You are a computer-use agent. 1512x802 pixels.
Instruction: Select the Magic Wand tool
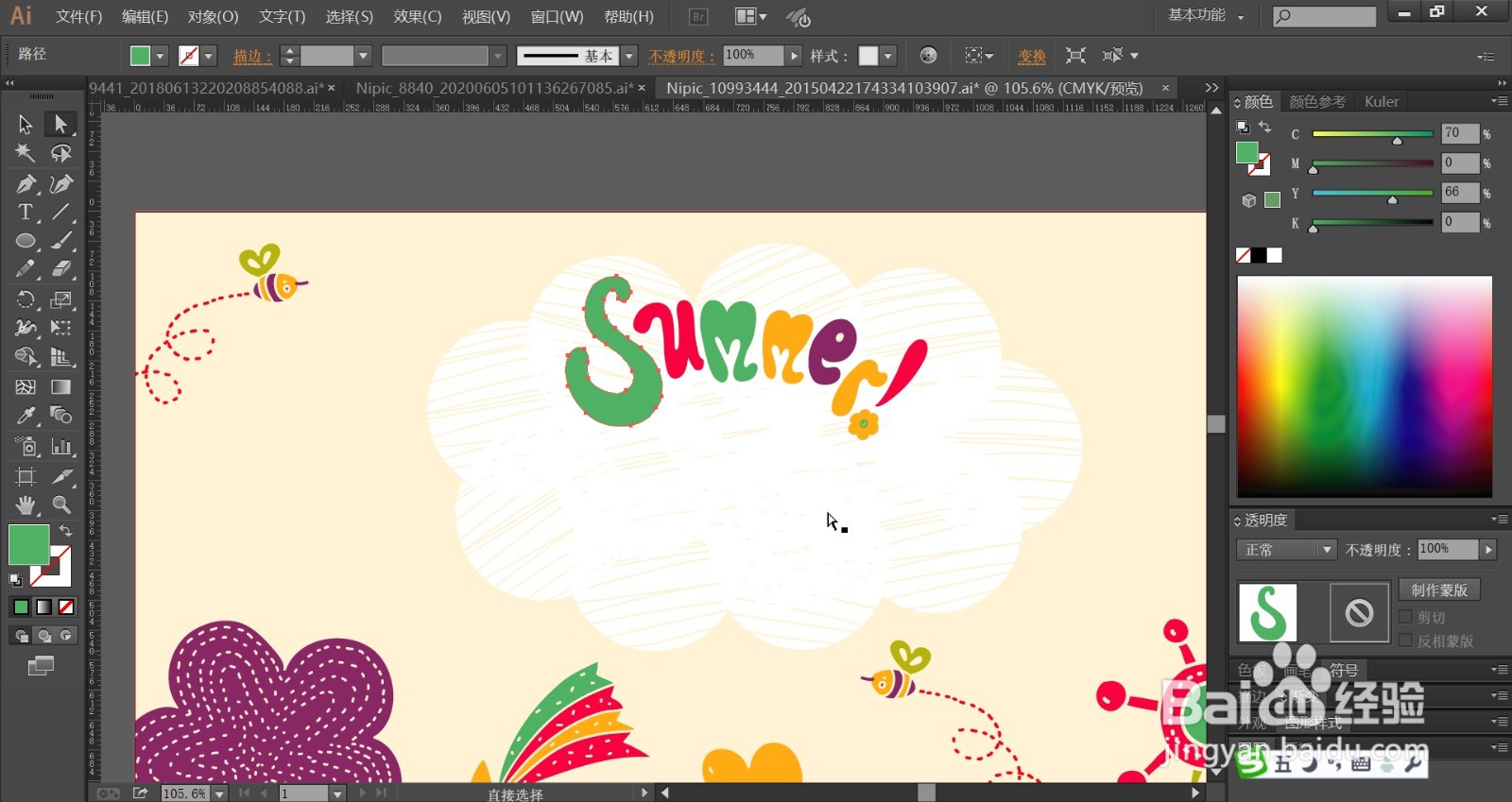[26, 153]
